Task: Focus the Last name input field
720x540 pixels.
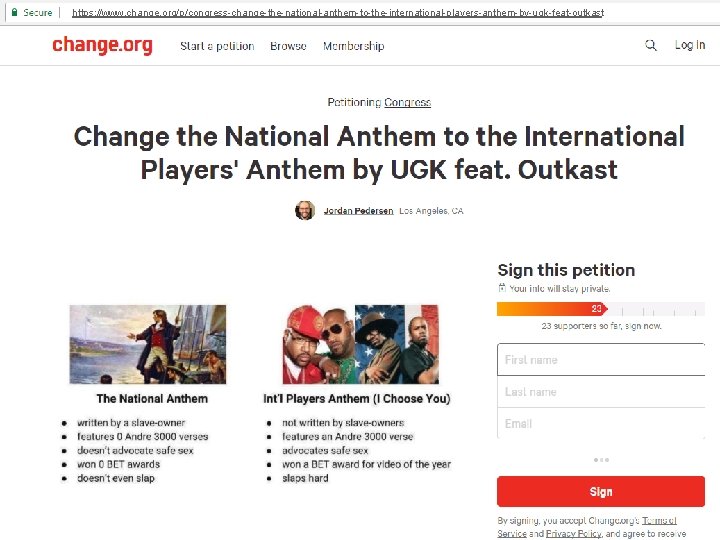Action: [600, 392]
